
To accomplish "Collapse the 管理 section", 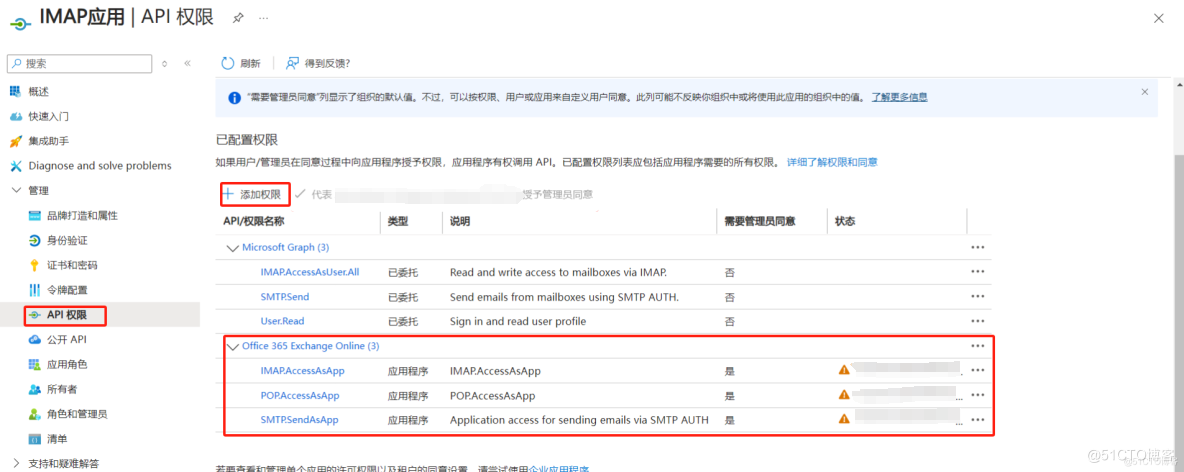I will [x=17, y=190].
